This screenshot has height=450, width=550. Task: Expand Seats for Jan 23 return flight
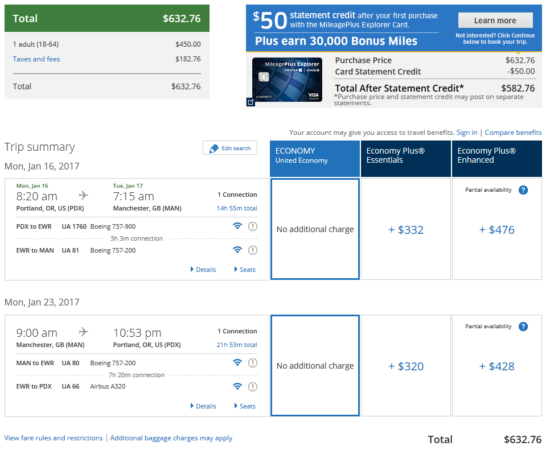[245, 406]
